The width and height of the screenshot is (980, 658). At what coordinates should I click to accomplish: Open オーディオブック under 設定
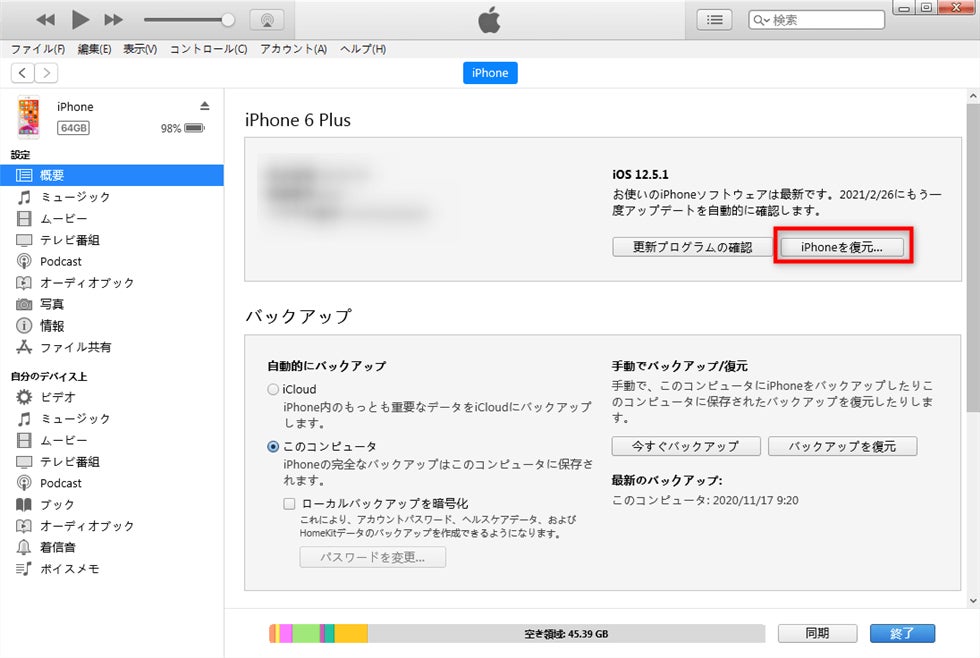[x=112, y=282]
